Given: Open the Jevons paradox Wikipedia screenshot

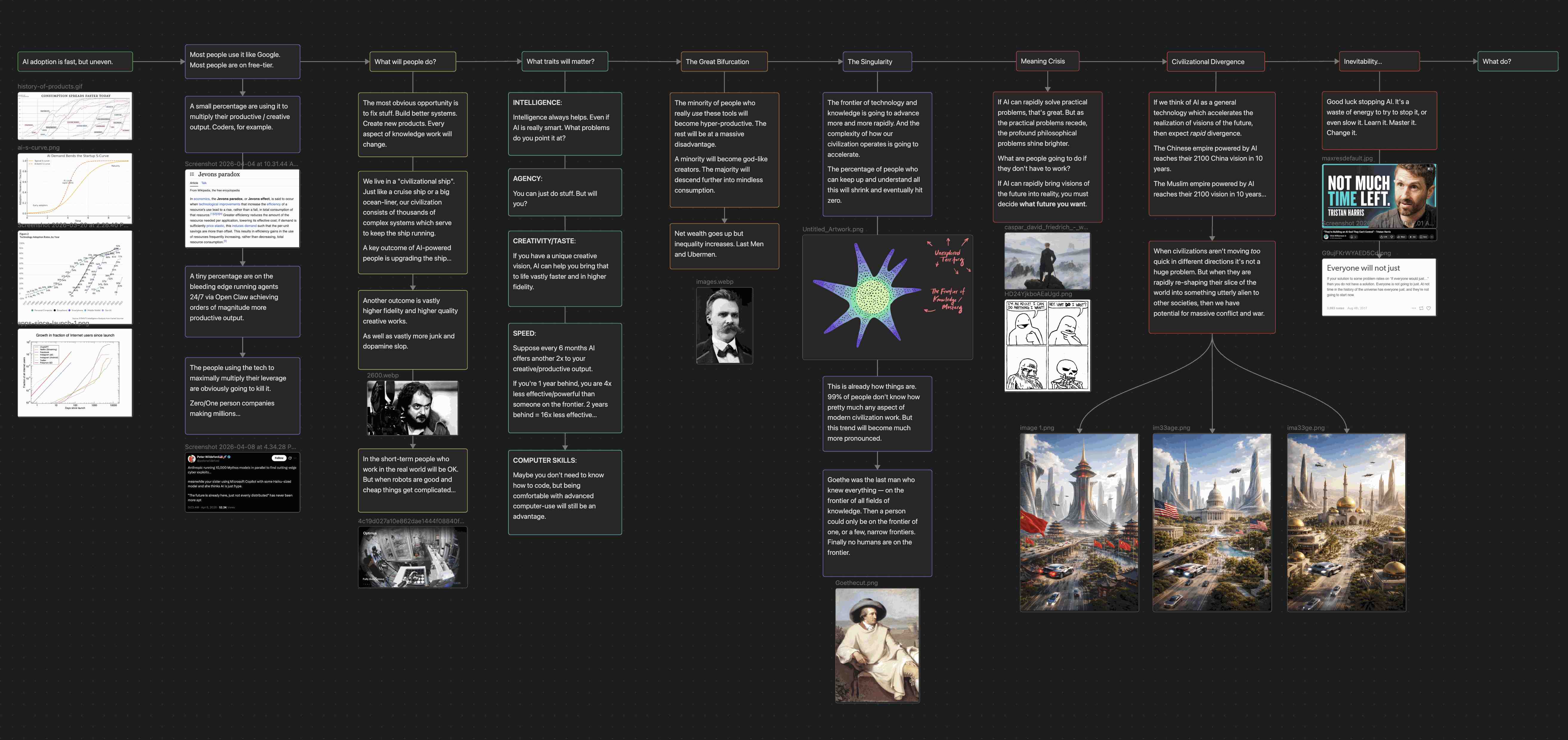Looking at the screenshot, I should [242, 208].
